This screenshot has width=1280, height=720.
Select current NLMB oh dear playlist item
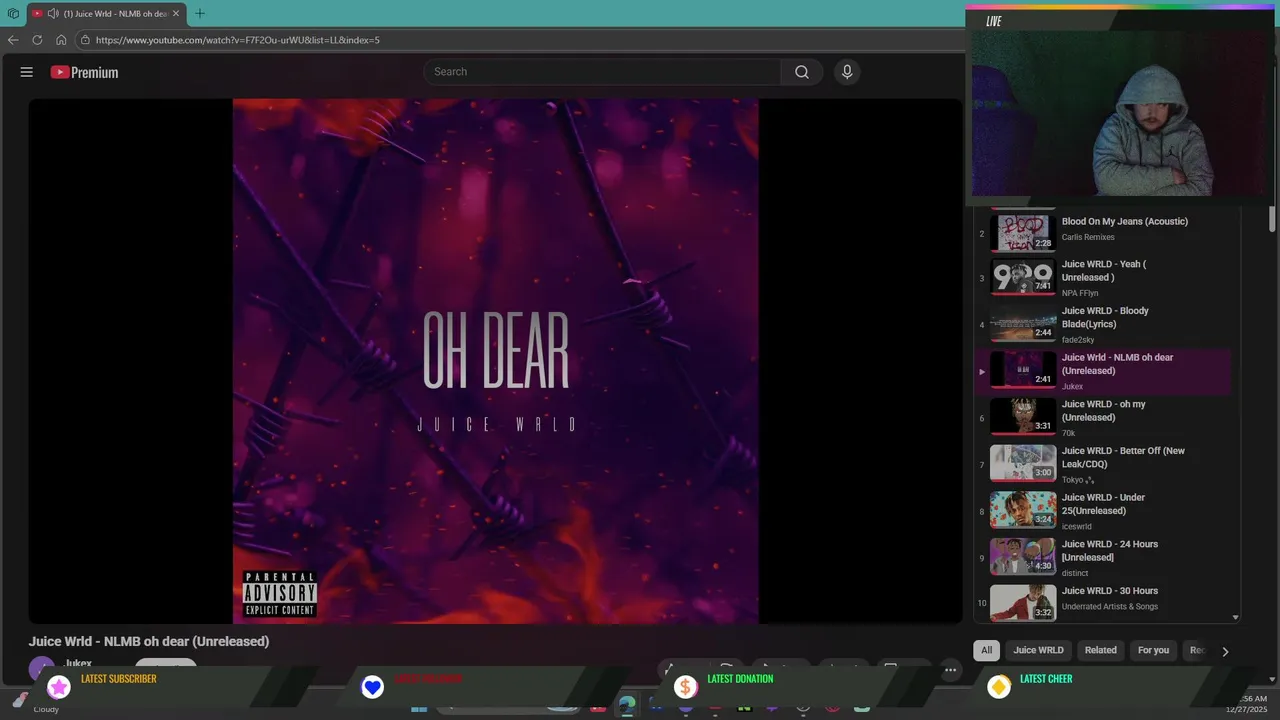(x=1103, y=371)
